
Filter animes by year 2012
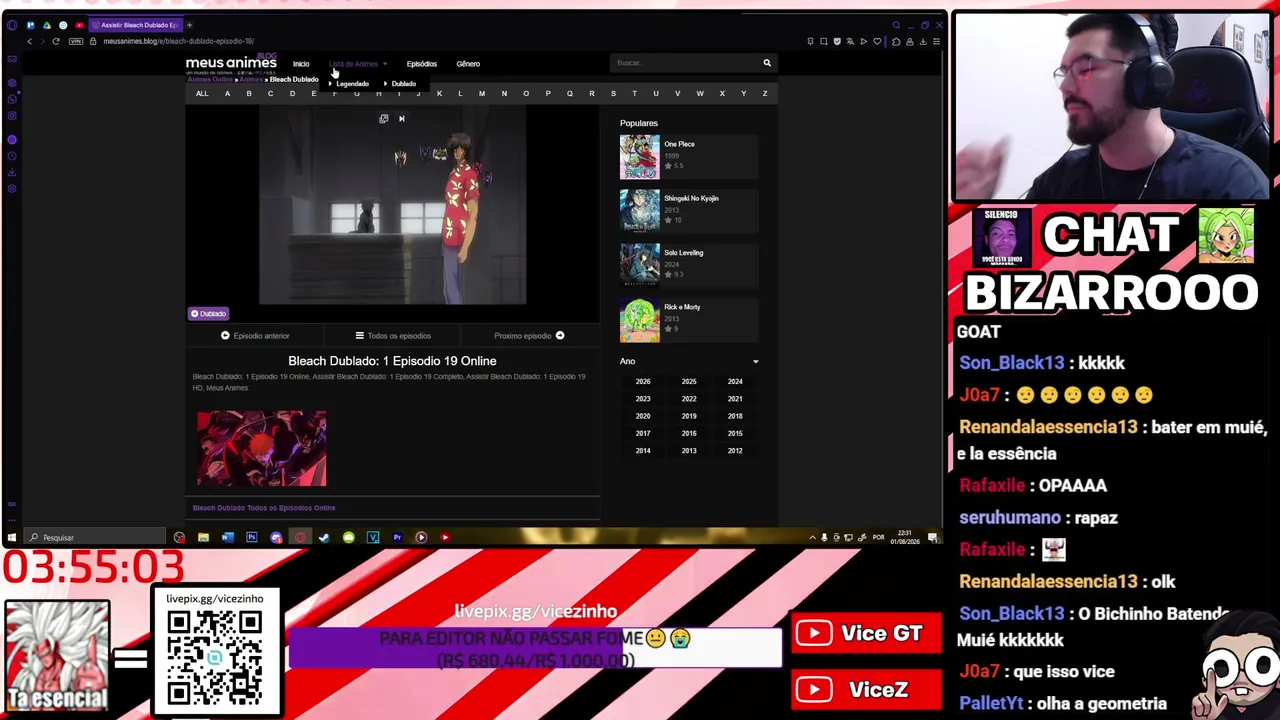click(x=735, y=451)
